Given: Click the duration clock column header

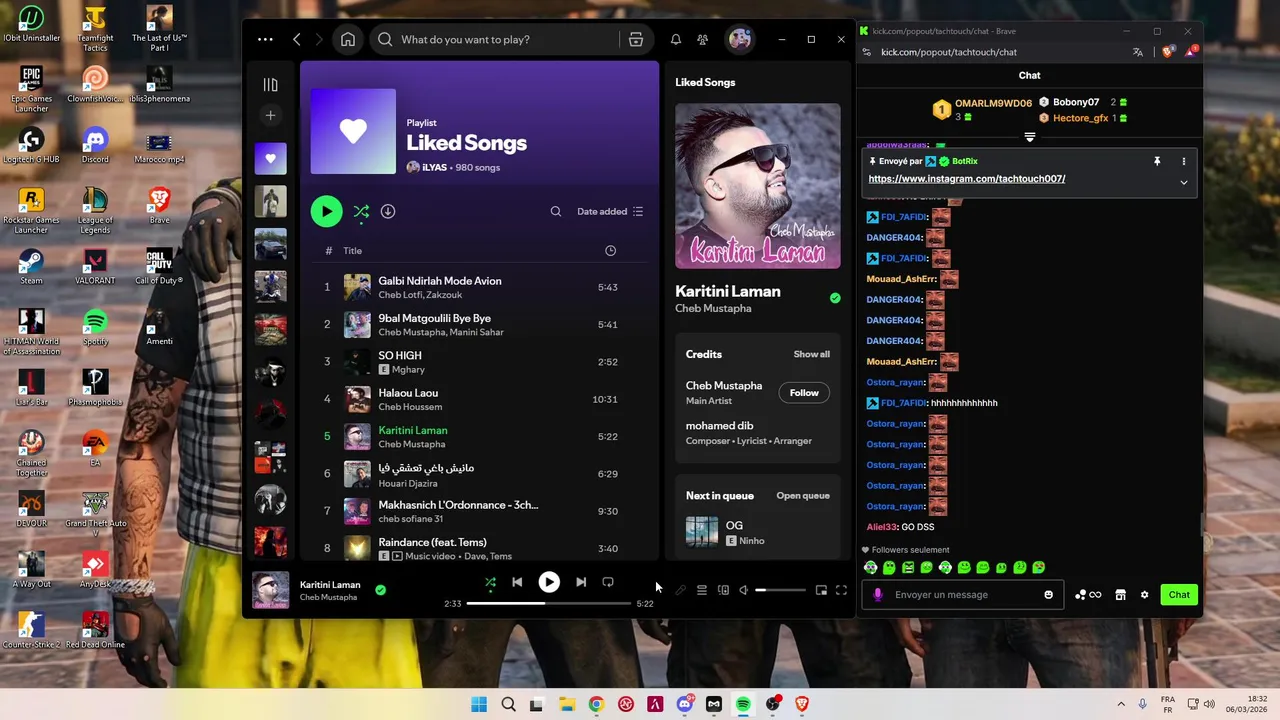Looking at the screenshot, I should [x=610, y=251].
